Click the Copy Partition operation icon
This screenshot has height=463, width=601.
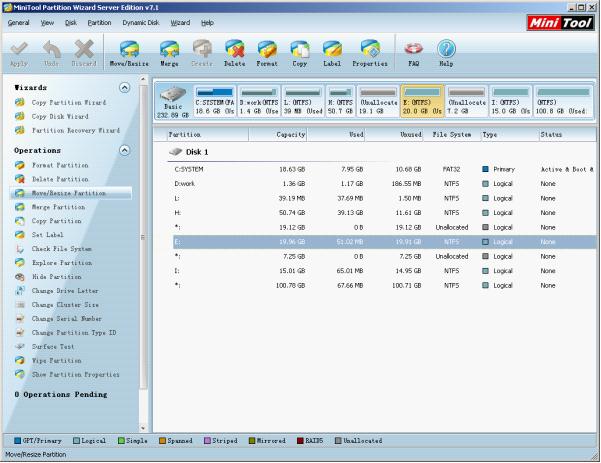coord(20,221)
